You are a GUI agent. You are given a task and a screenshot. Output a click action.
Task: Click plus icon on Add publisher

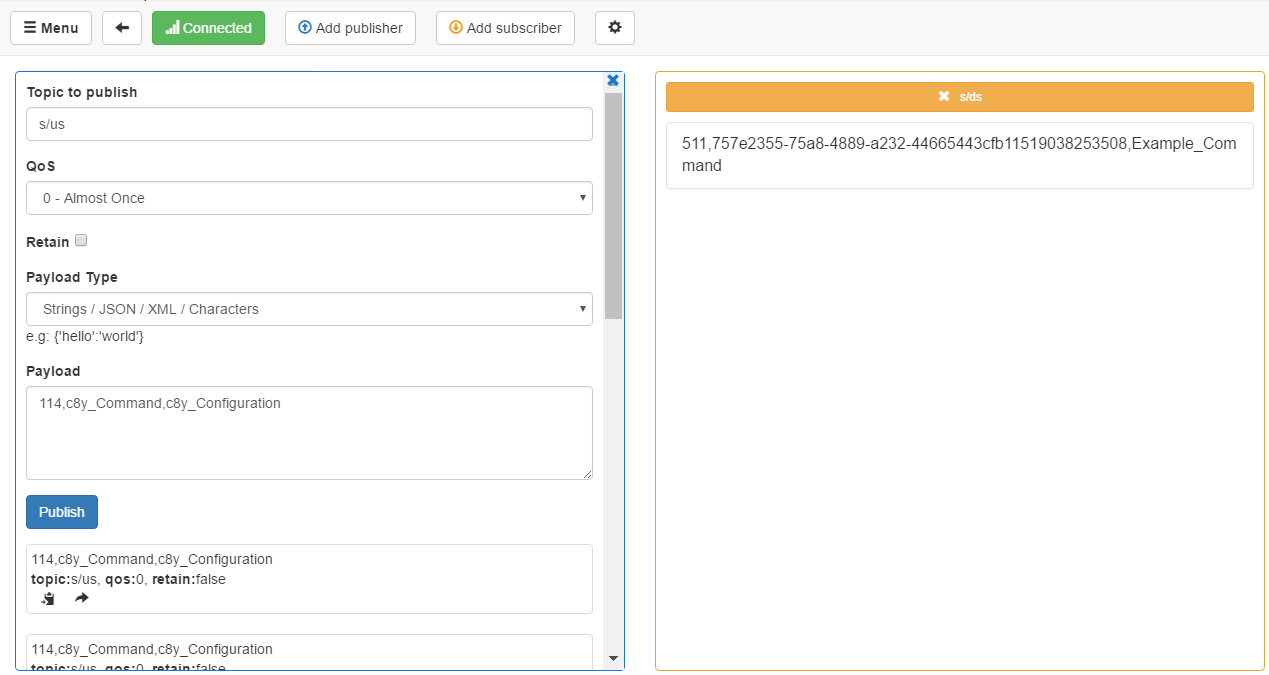[303, 28]
